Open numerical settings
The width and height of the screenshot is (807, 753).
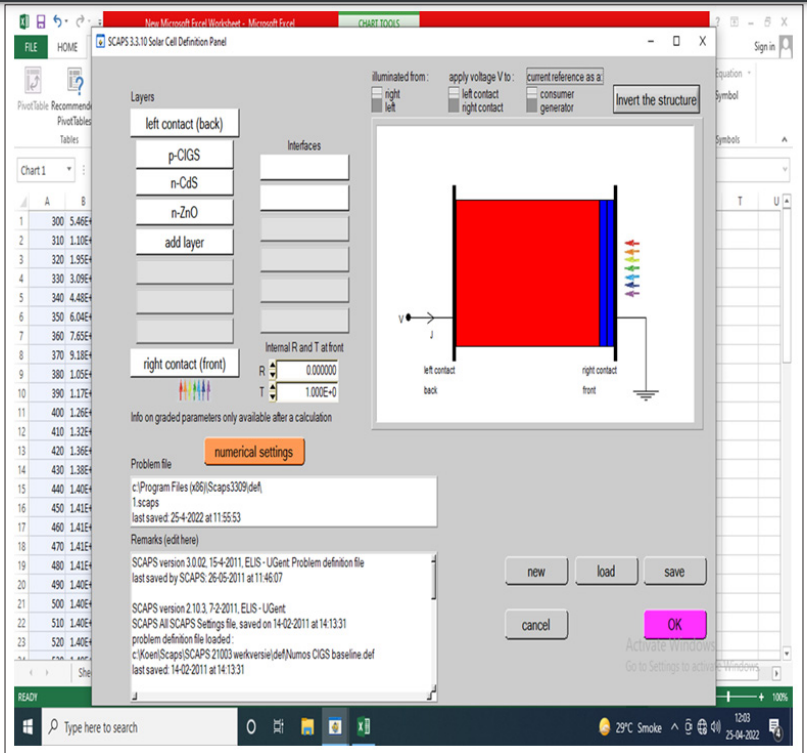coord(254,452)
